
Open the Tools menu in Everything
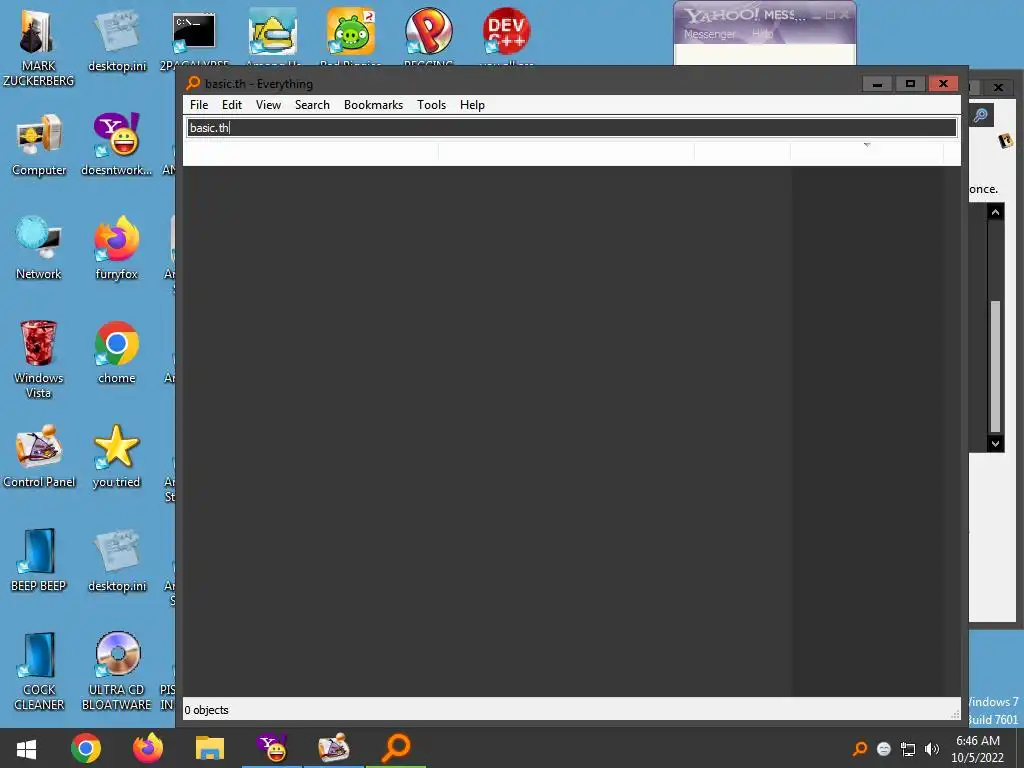(x=432, y=105)
